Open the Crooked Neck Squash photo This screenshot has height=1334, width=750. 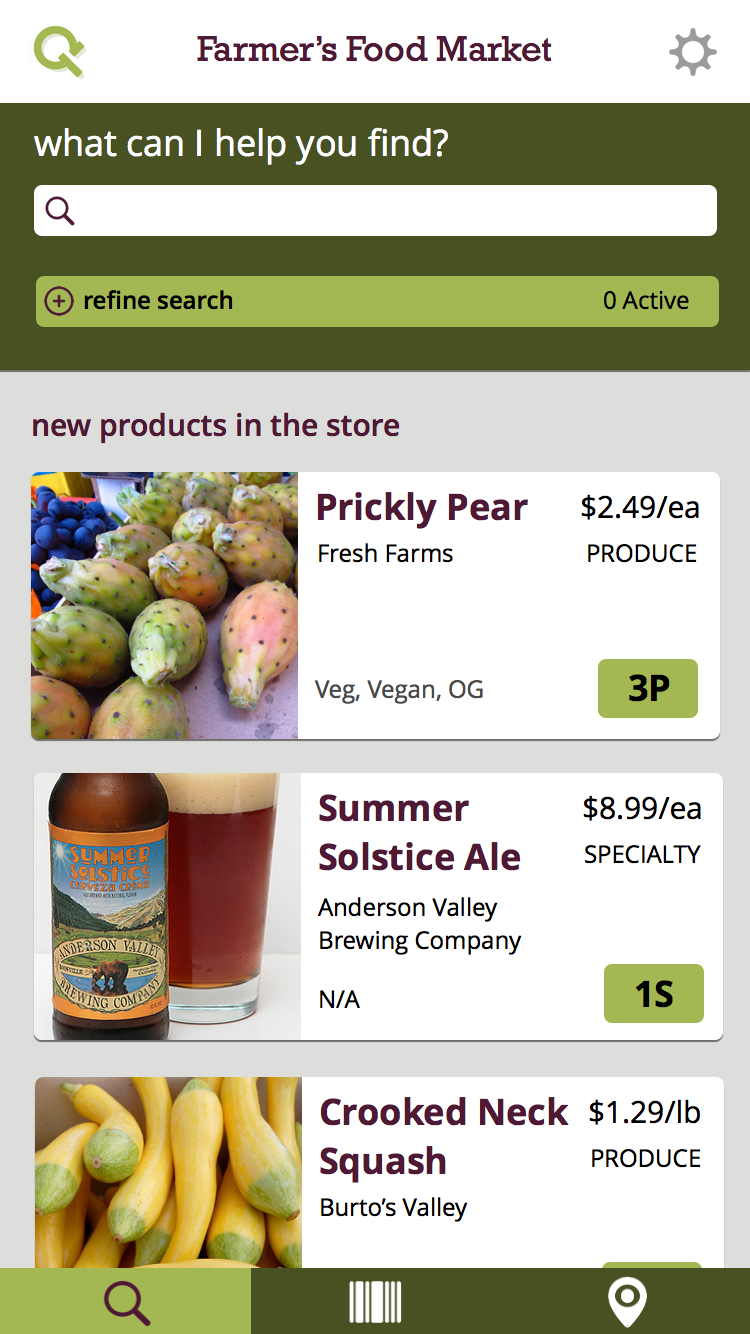(x=168, y=1172)
